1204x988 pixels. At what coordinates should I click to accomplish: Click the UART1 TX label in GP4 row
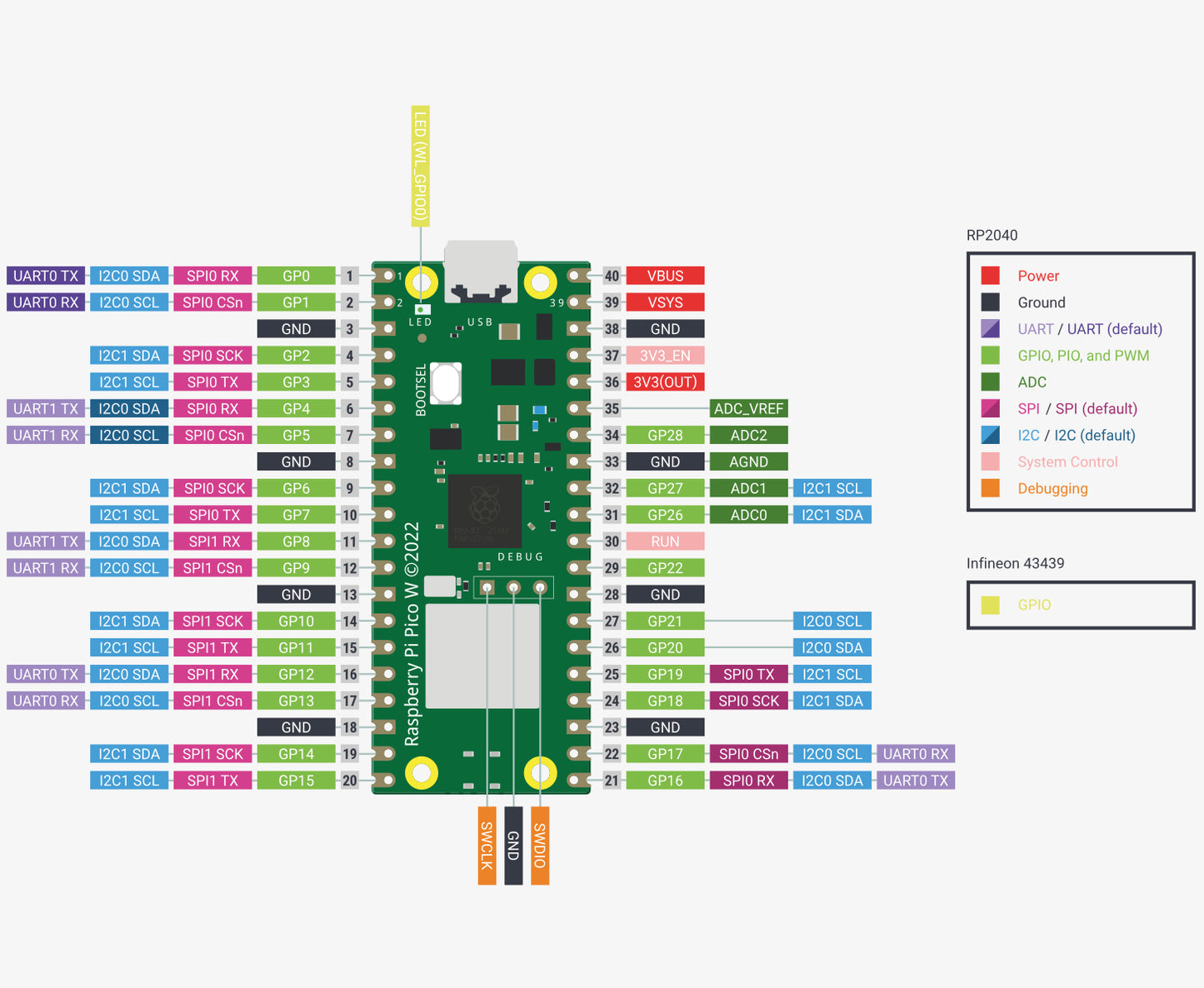pos(46,409)
